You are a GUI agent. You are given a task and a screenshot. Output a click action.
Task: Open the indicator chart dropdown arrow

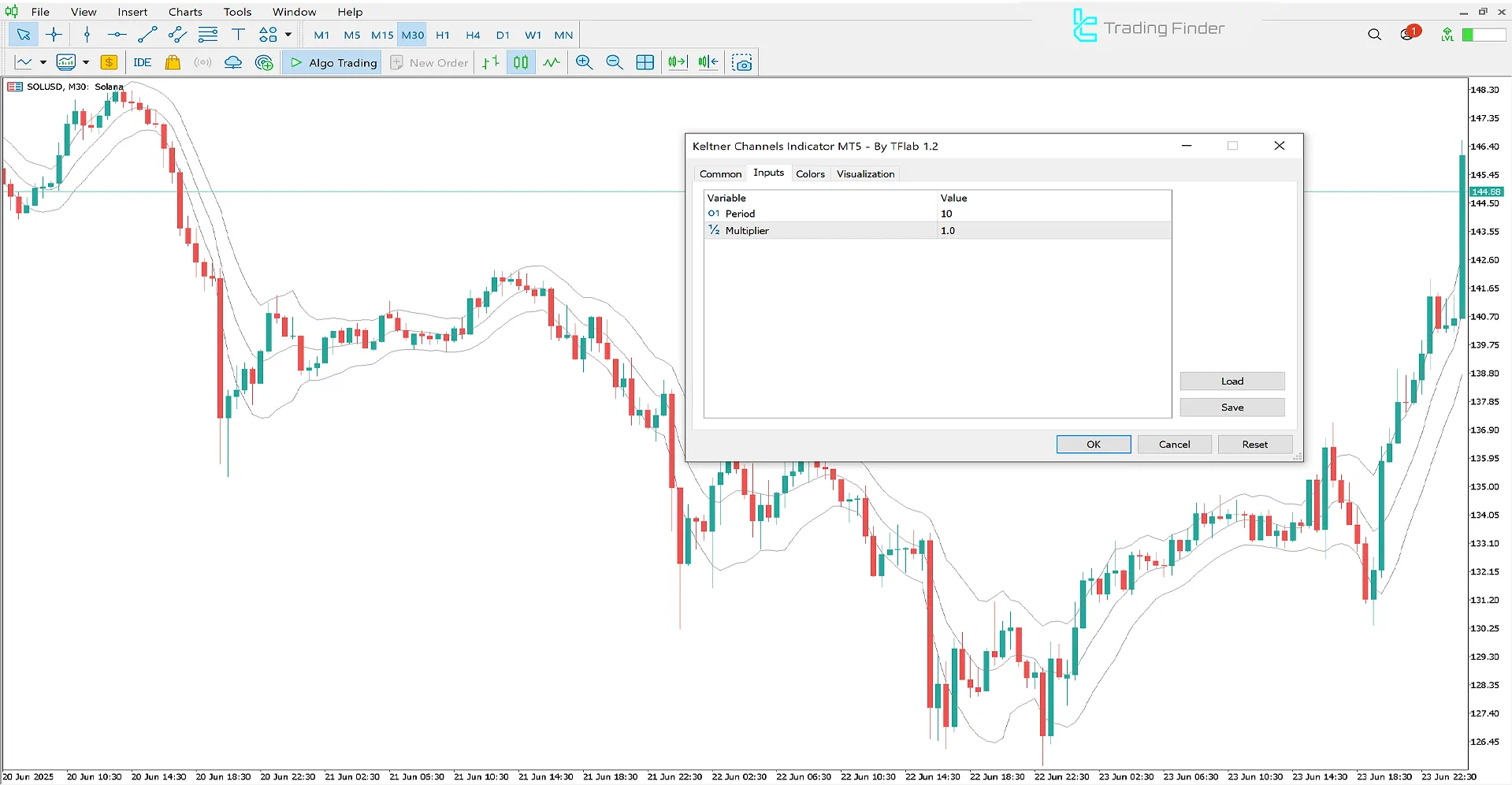click(x=86, y=62)
